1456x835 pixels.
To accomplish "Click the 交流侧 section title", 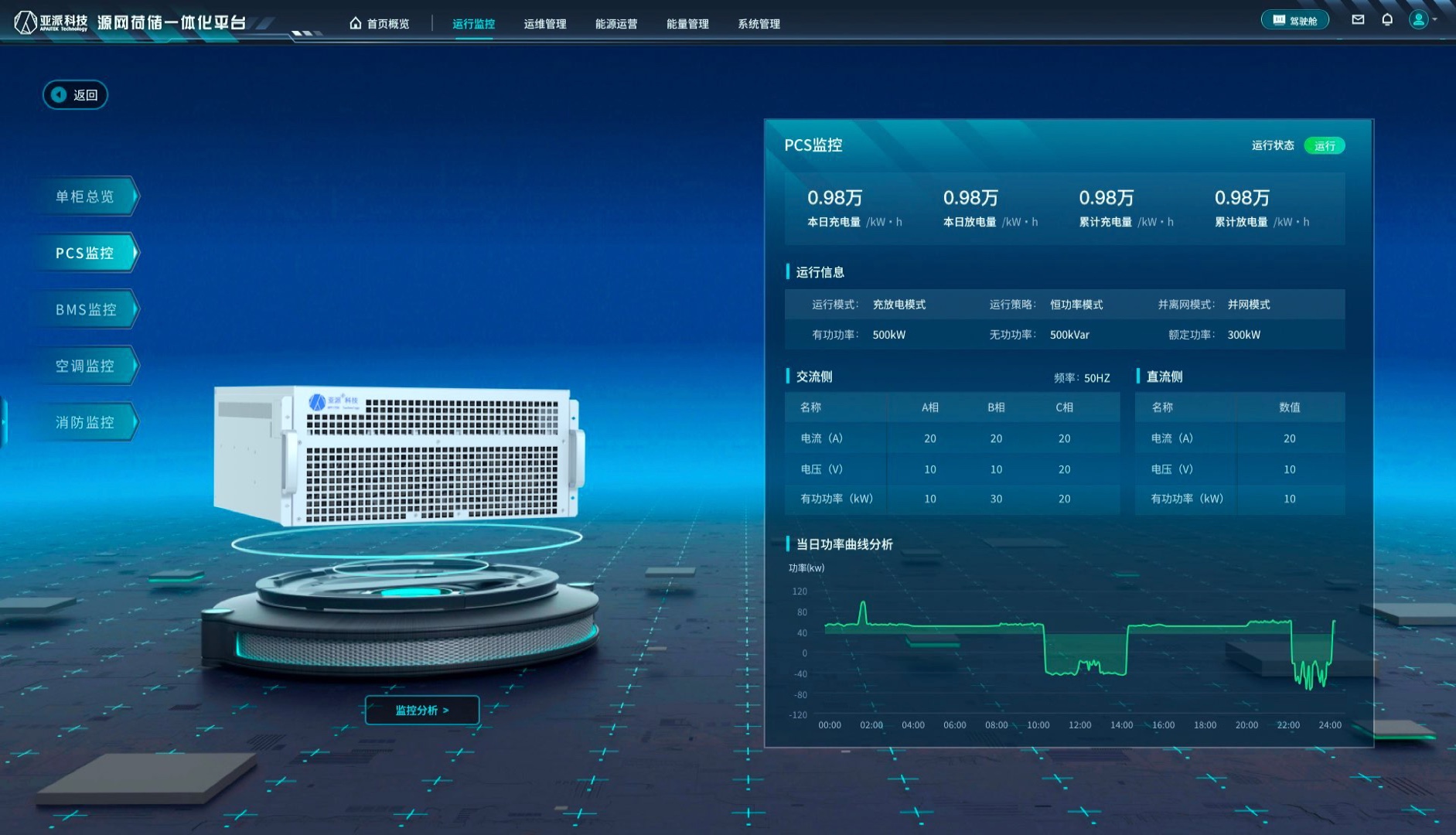I will (814, 377).
